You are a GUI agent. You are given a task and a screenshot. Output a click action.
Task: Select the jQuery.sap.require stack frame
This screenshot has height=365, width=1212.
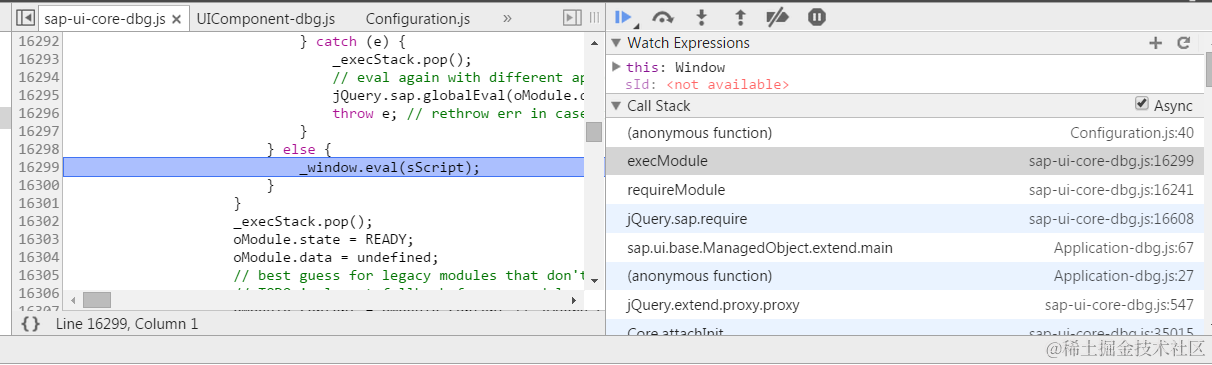(x=905, y=219)
